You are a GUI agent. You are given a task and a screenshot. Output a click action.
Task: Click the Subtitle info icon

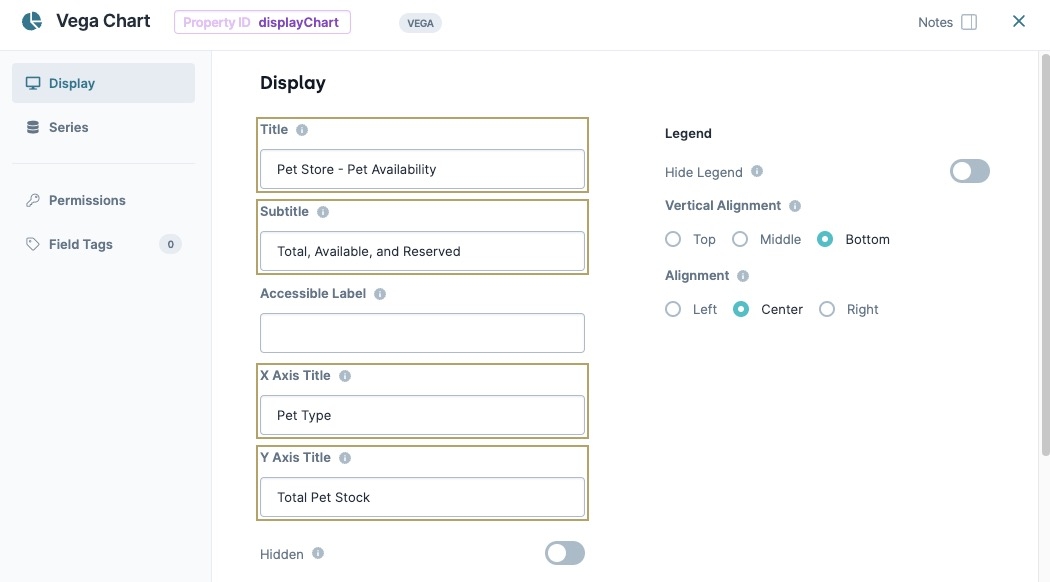[x=323, y=212]
